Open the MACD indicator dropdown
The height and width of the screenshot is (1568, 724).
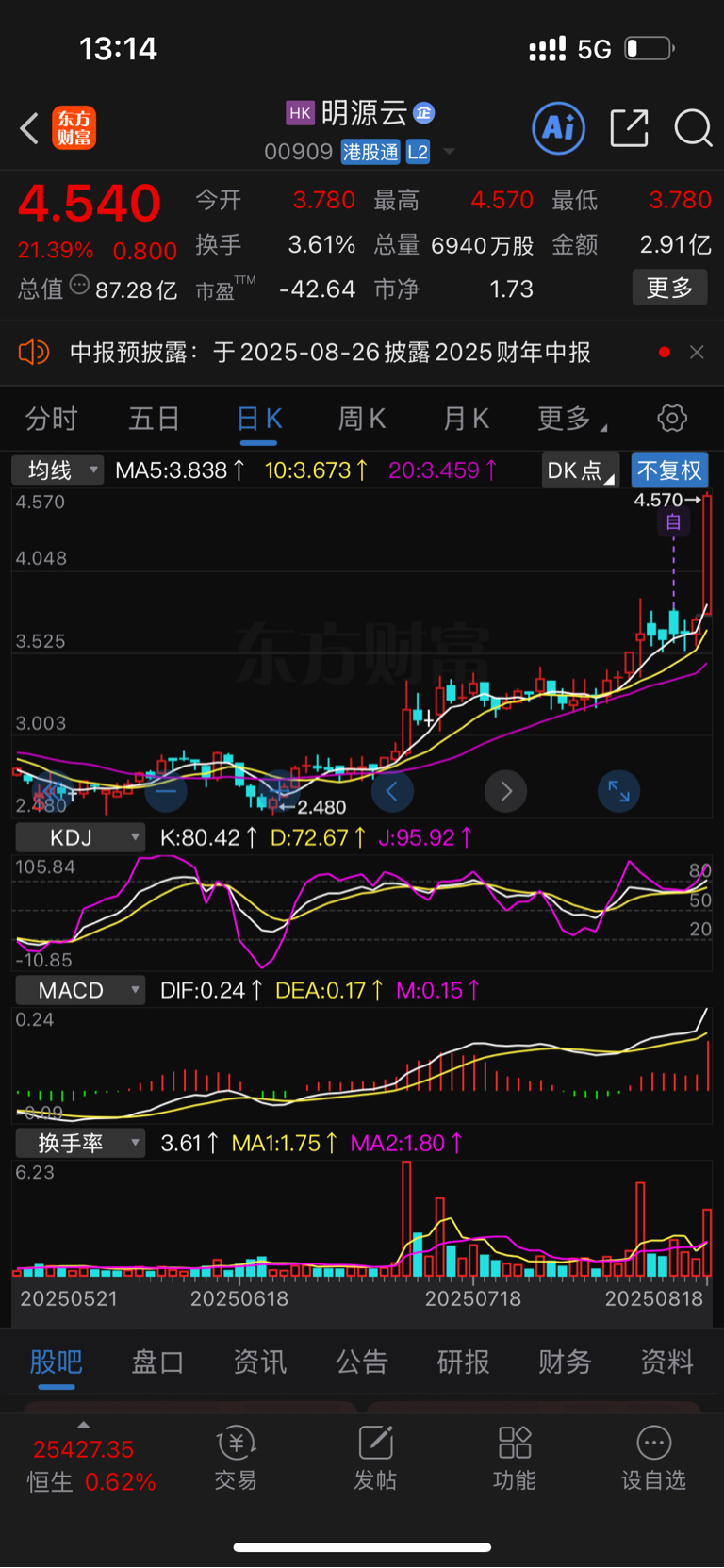pos(80,990)
